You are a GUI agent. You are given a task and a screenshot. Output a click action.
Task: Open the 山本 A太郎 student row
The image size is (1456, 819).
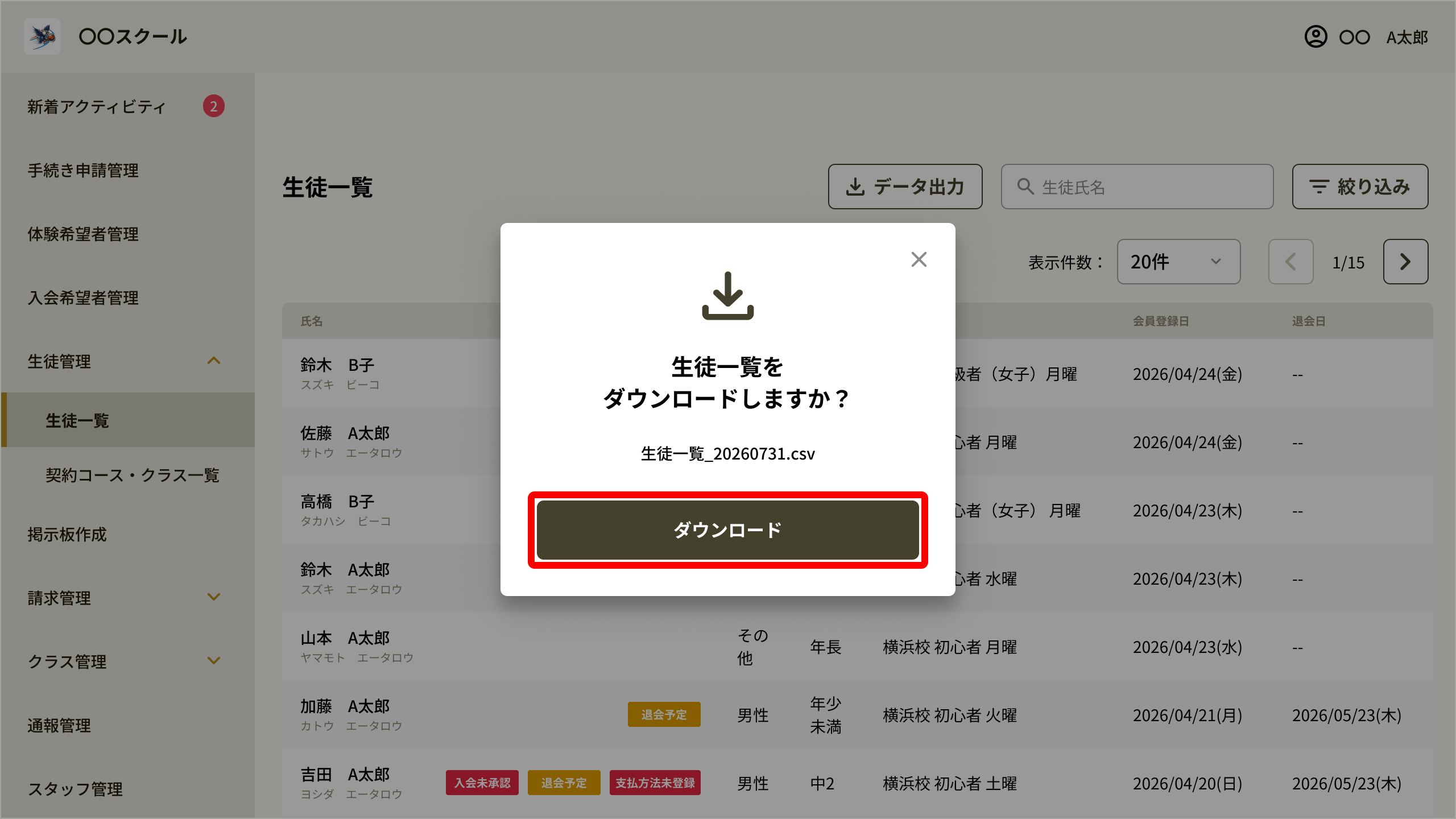click(858, 647)
